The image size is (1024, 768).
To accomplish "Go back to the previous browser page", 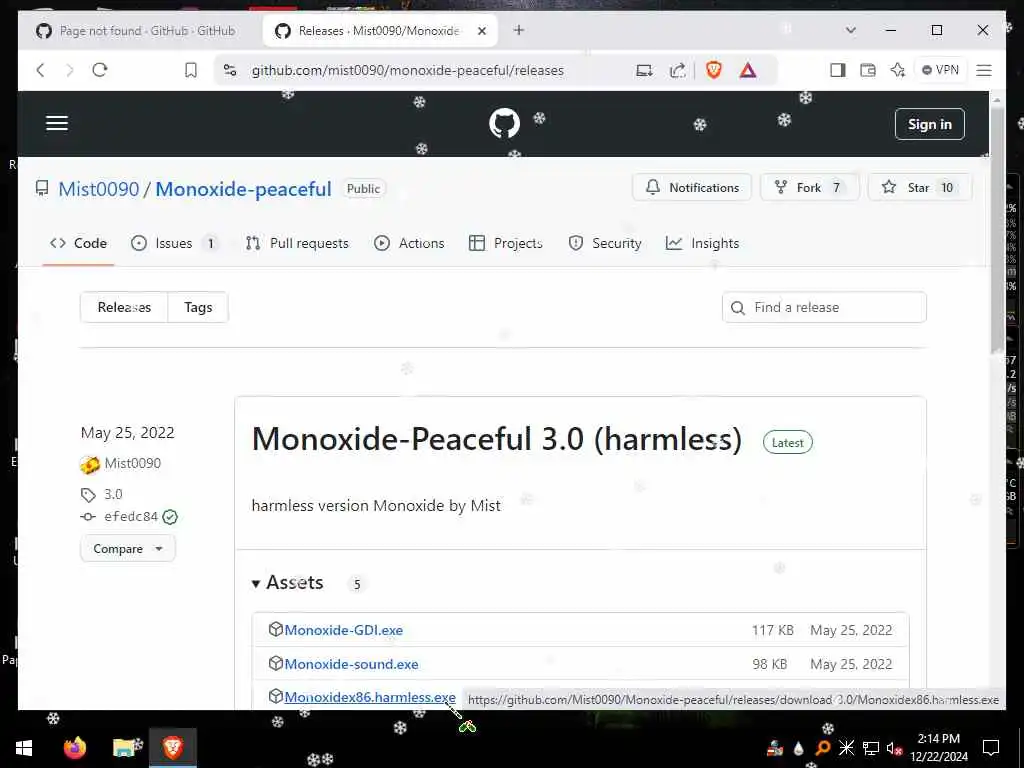I will click(x=40, y=70).
